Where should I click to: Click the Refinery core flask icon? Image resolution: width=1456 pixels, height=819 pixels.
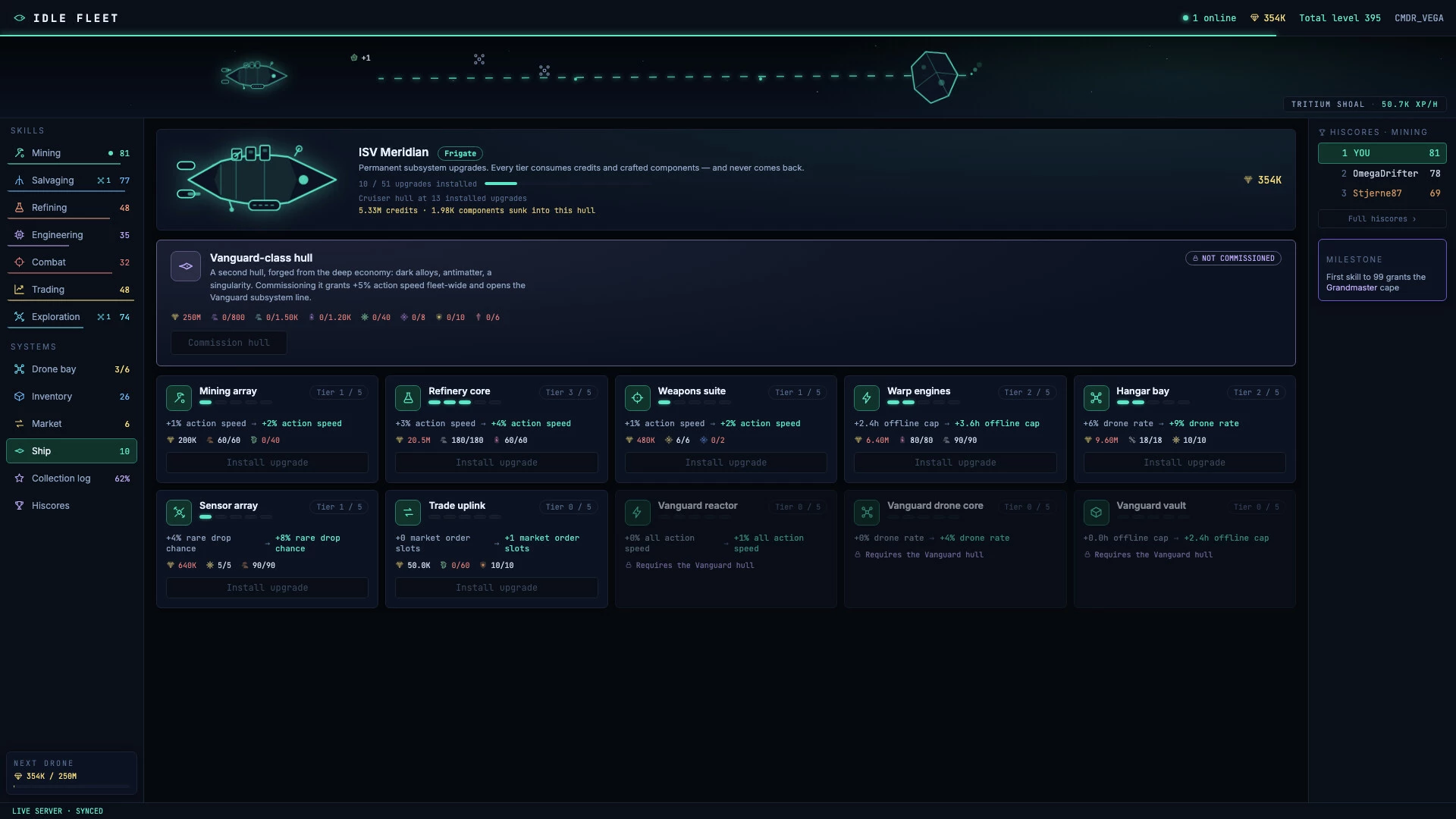click(408, 398)
